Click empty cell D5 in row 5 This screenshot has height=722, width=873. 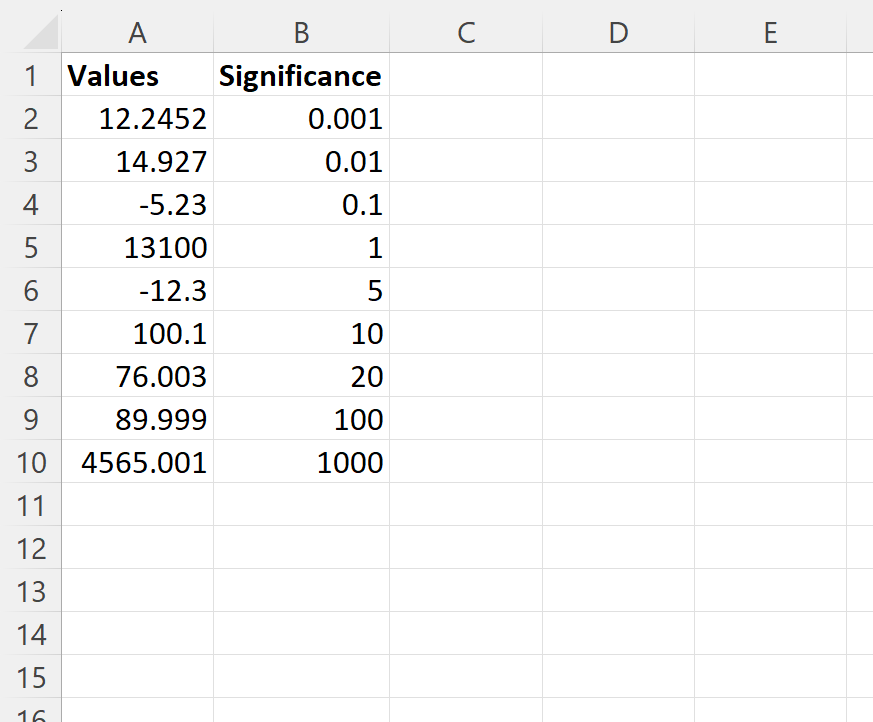click(619, 246)
